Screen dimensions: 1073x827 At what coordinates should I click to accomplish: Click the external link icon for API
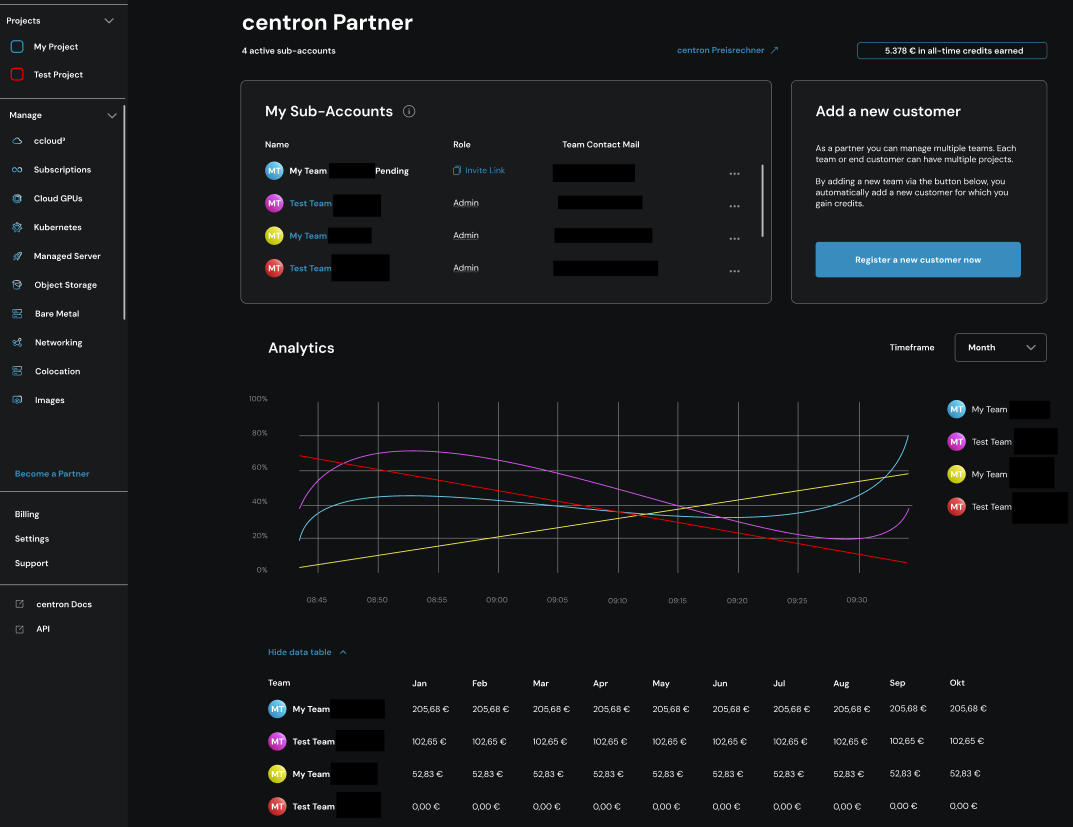(x=20, y=629)
